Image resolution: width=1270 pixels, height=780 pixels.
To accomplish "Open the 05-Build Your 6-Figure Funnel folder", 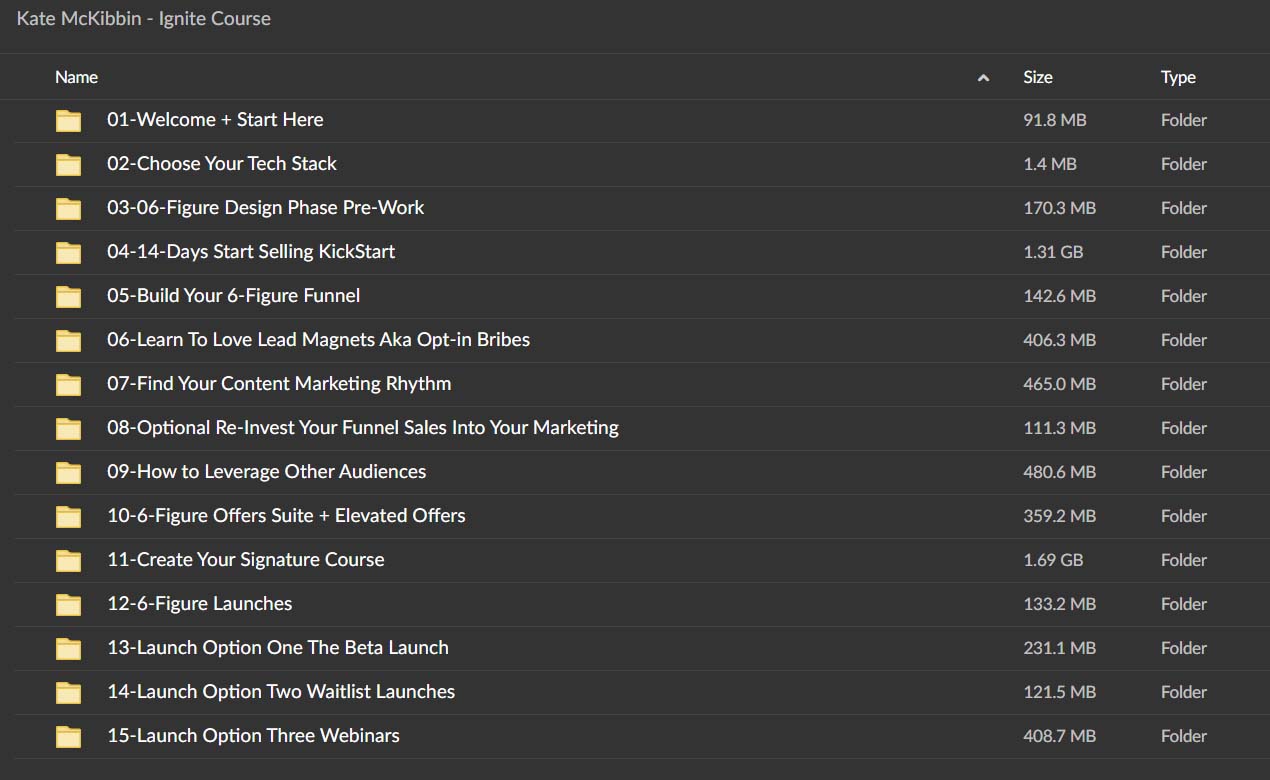I will tap(233, 295).
